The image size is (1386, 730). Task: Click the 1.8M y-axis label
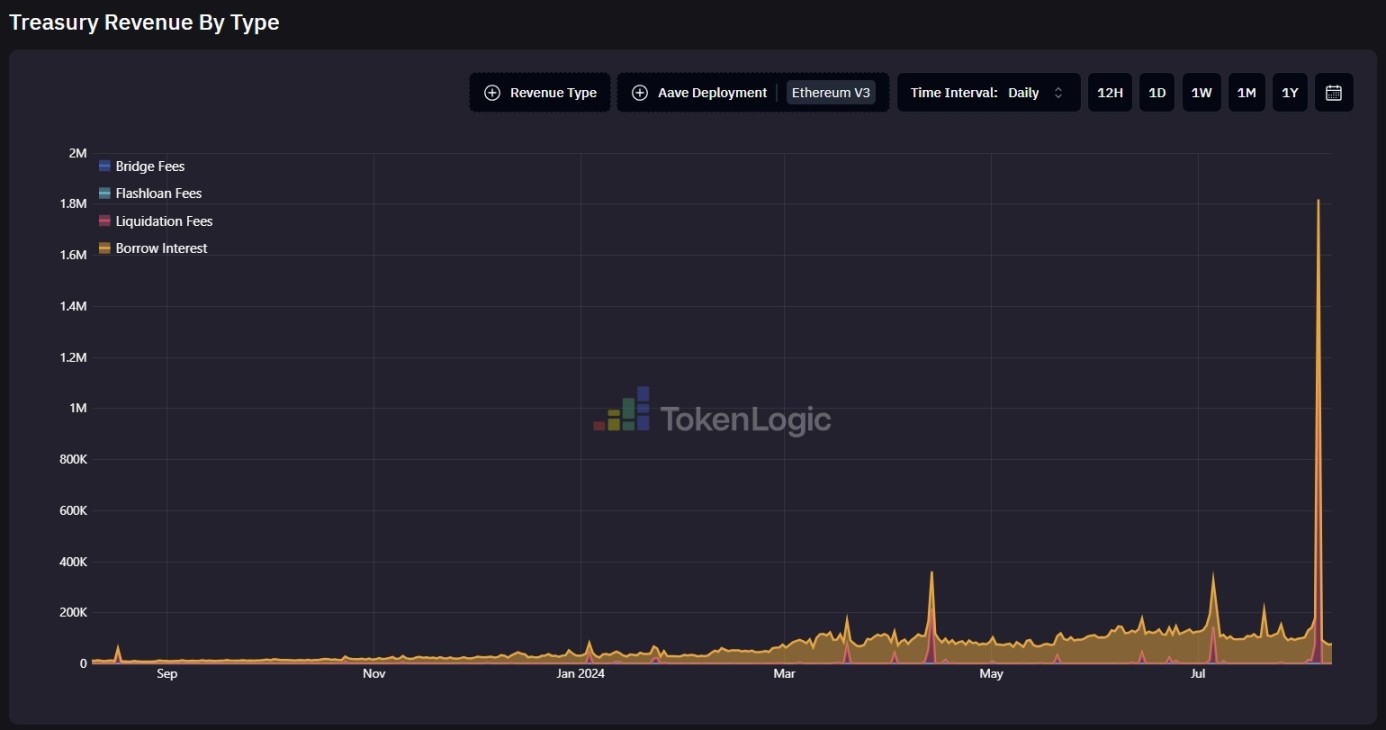[74, 204]
